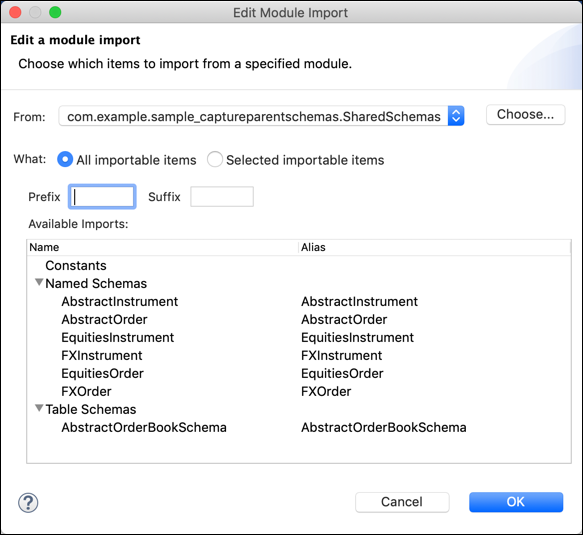Choose Selected importable items option
583x535 pixels.
click(x=215, y=159)
